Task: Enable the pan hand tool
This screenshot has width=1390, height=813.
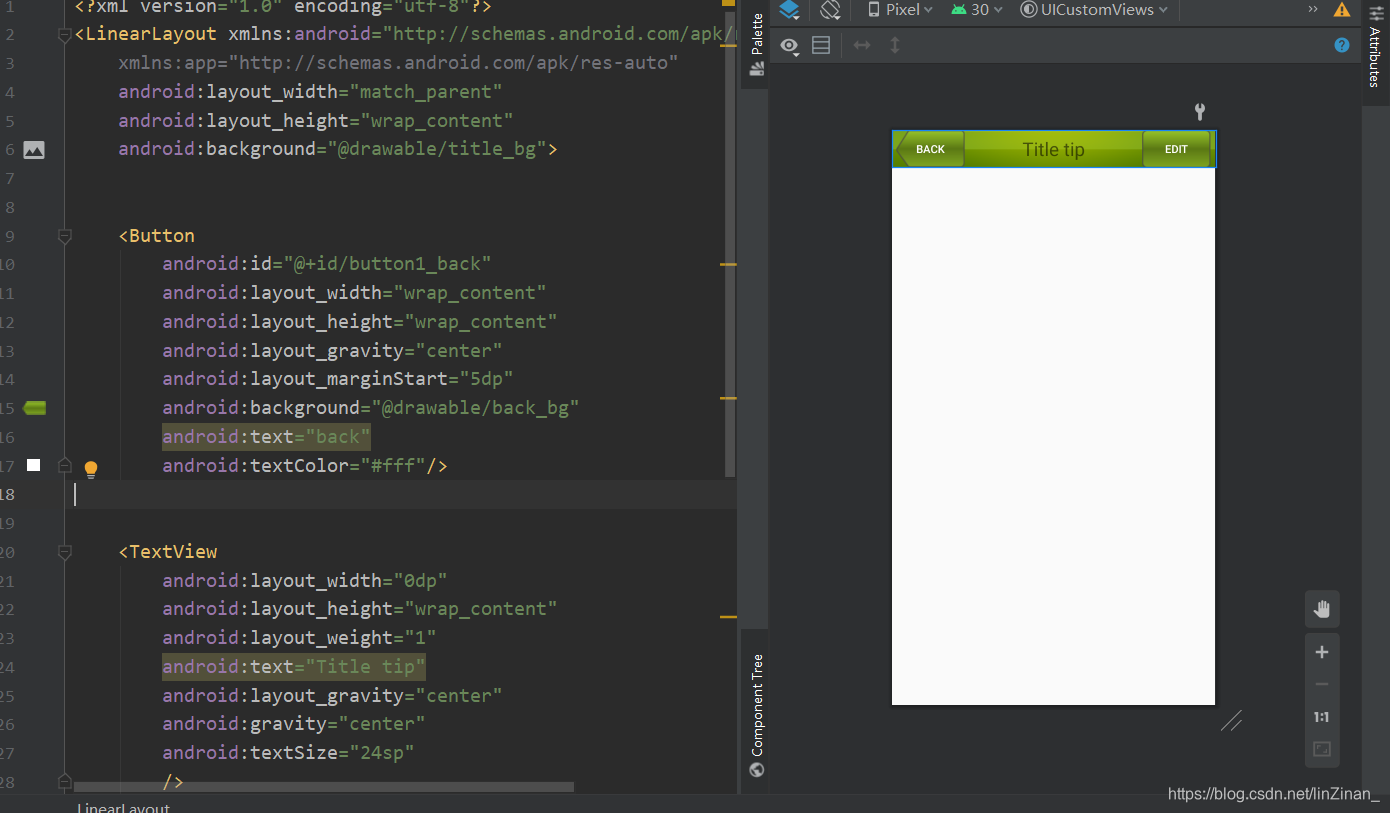Action: (1322, 609)
